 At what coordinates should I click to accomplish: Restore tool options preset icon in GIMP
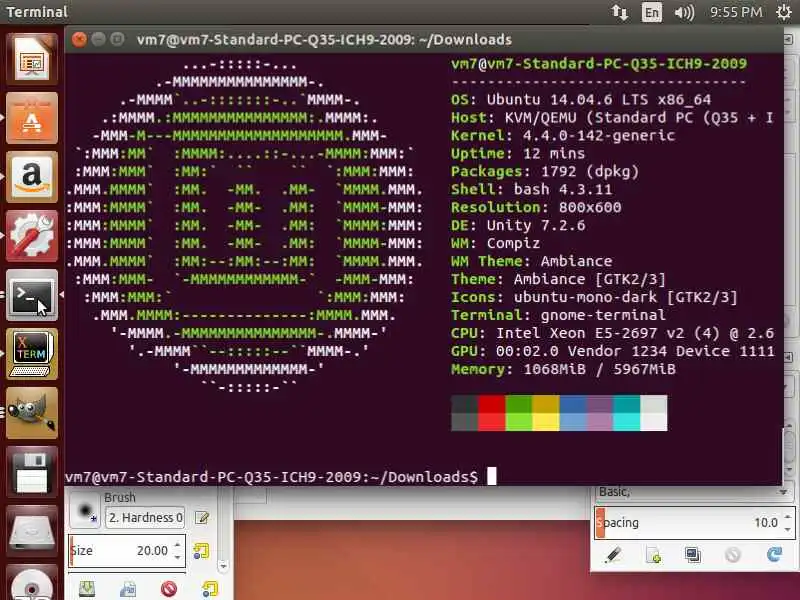pos(128,589)
